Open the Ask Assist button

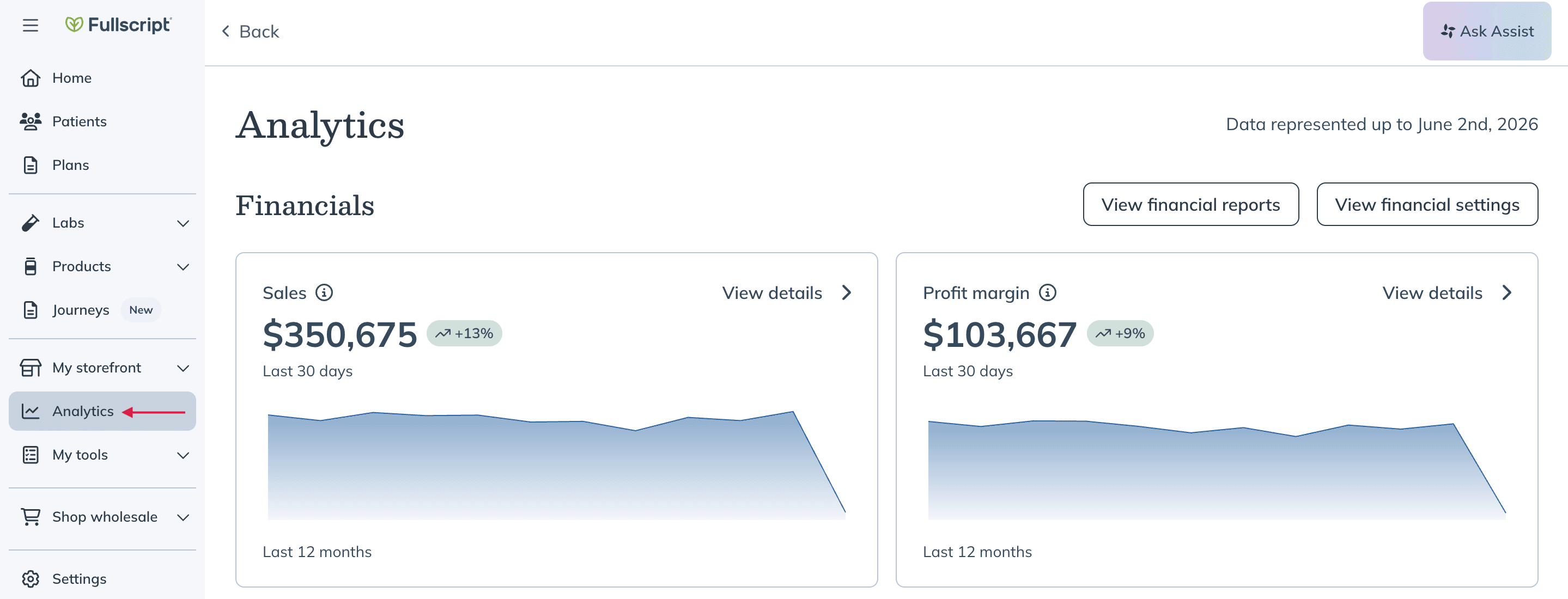[x=1486, y=31]
